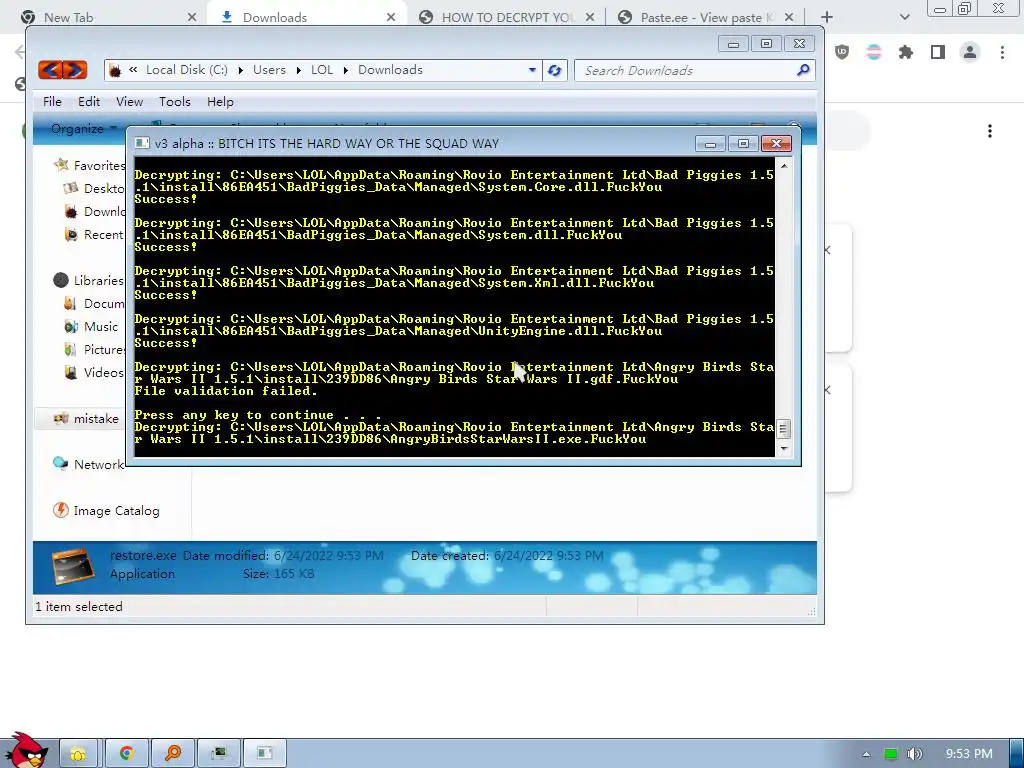This screenshot has height=768, width=1024.
Task: Open Chrome profile avatar
Action: click(970, 52)
